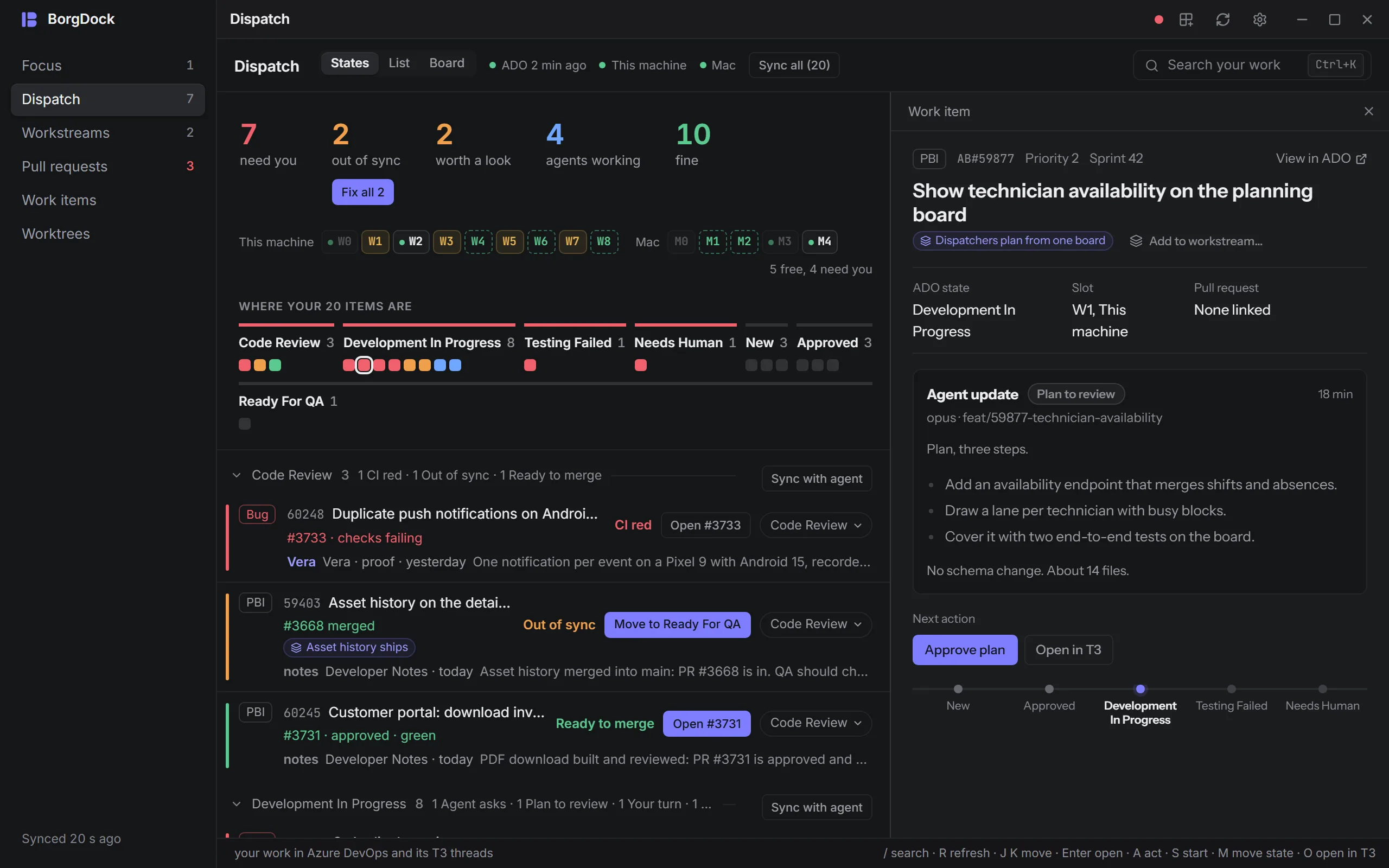The image size is (1389, 868).
Task: Click the Asset history ships workstream chip
Action: tap(349, 648)
